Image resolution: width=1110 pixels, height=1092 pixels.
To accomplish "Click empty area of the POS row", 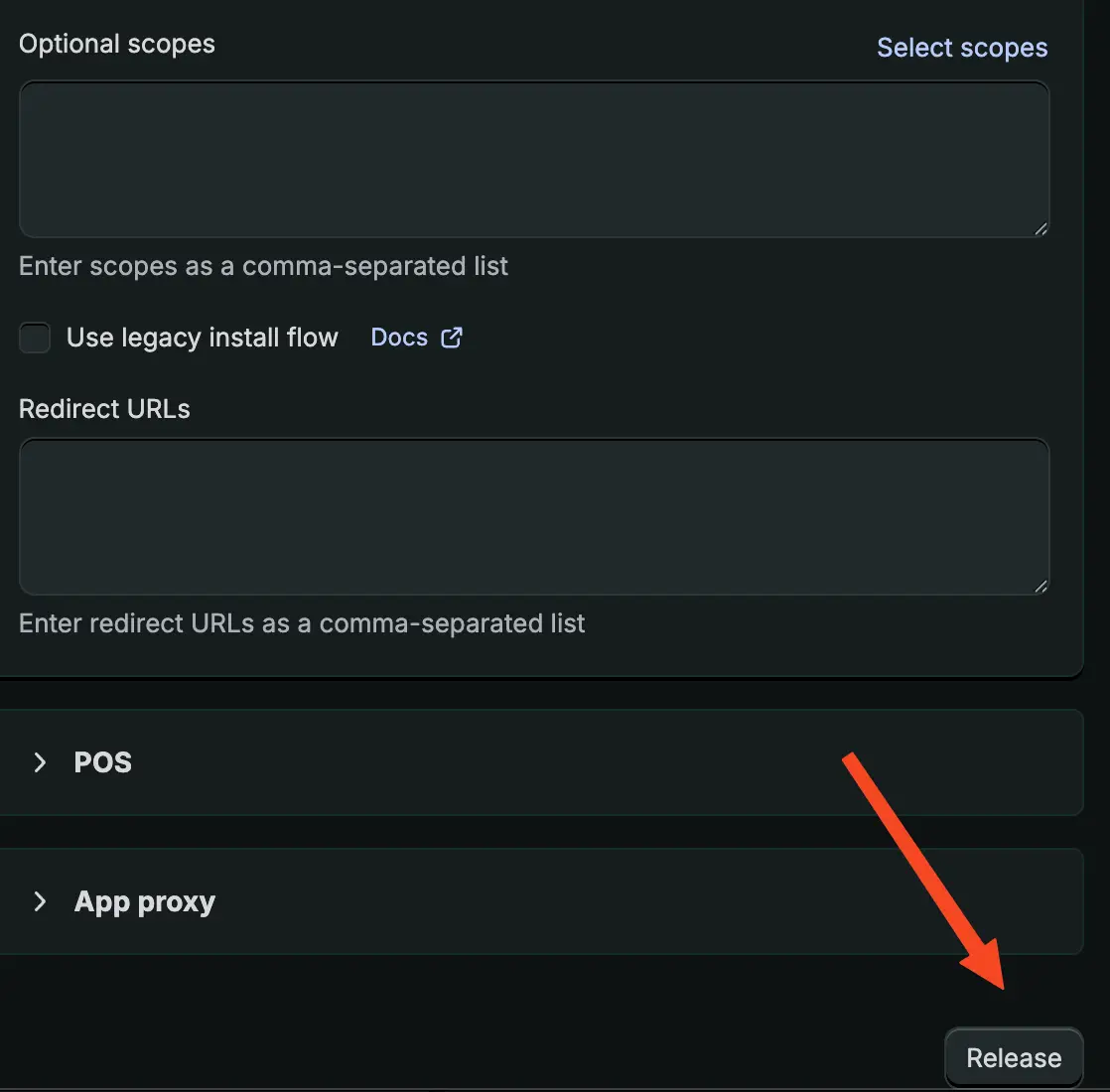I will pyautogui.click(x=496, y=762).
